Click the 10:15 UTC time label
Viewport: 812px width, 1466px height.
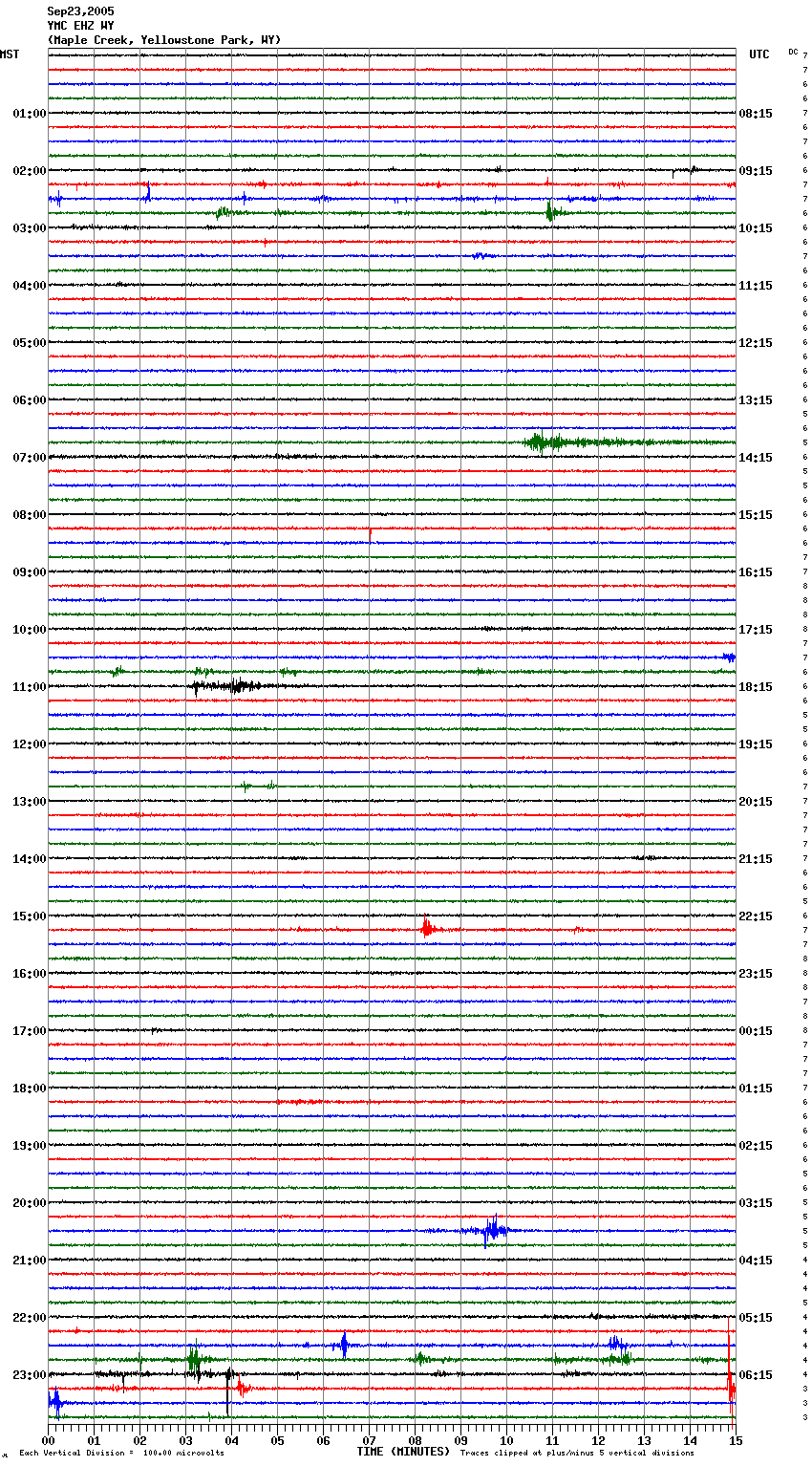[756, 228]
